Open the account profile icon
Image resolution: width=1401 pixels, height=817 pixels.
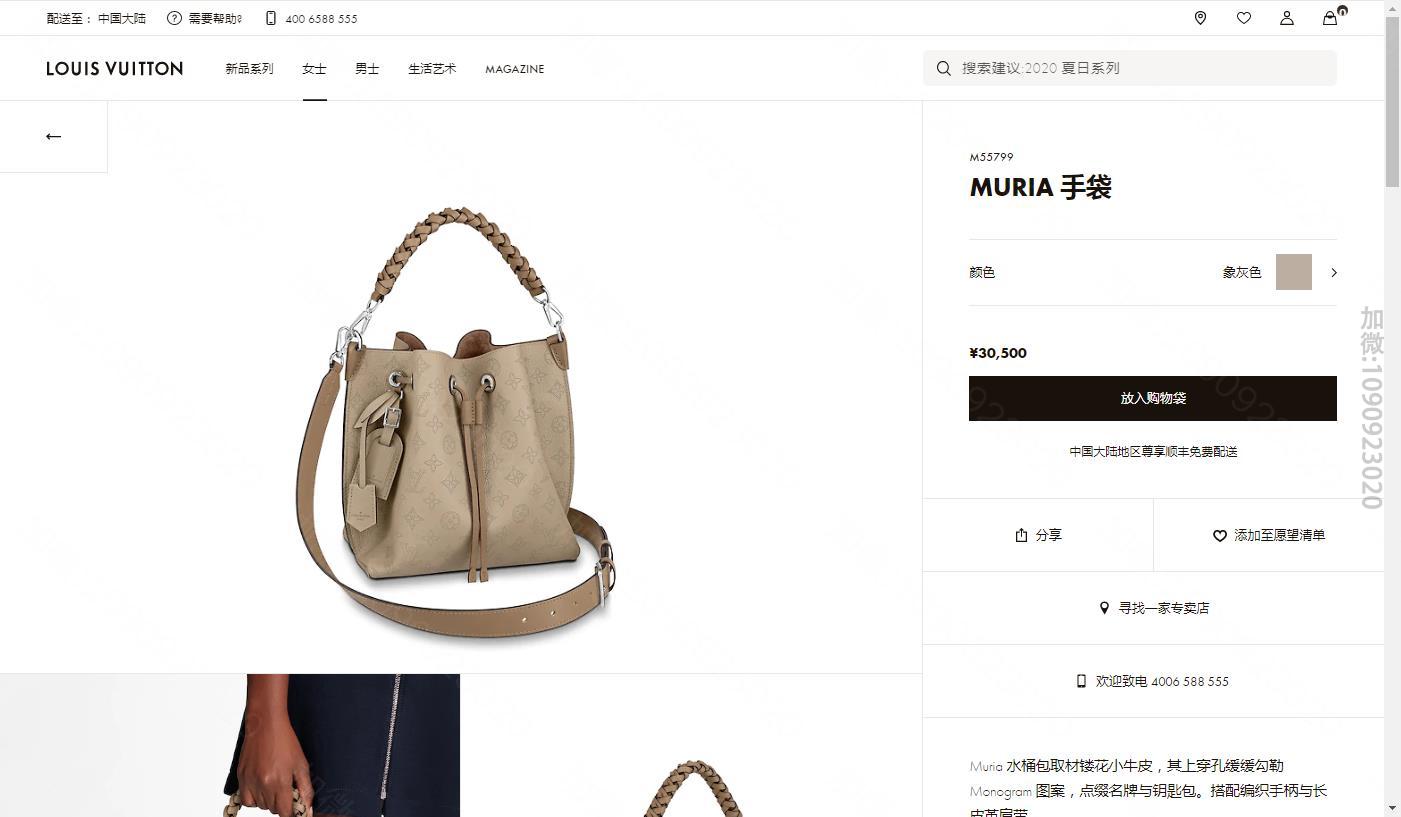tap(1287, 18)
